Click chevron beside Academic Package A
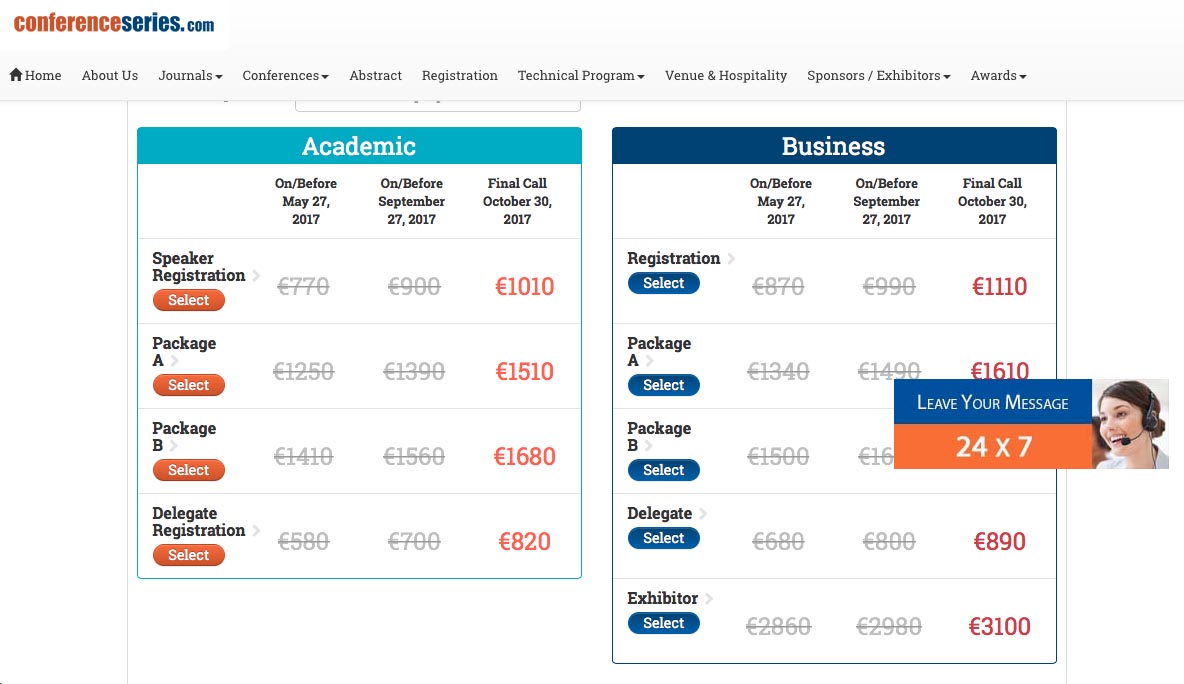This screenshot has height=684, width=1184. pos(175,361)
